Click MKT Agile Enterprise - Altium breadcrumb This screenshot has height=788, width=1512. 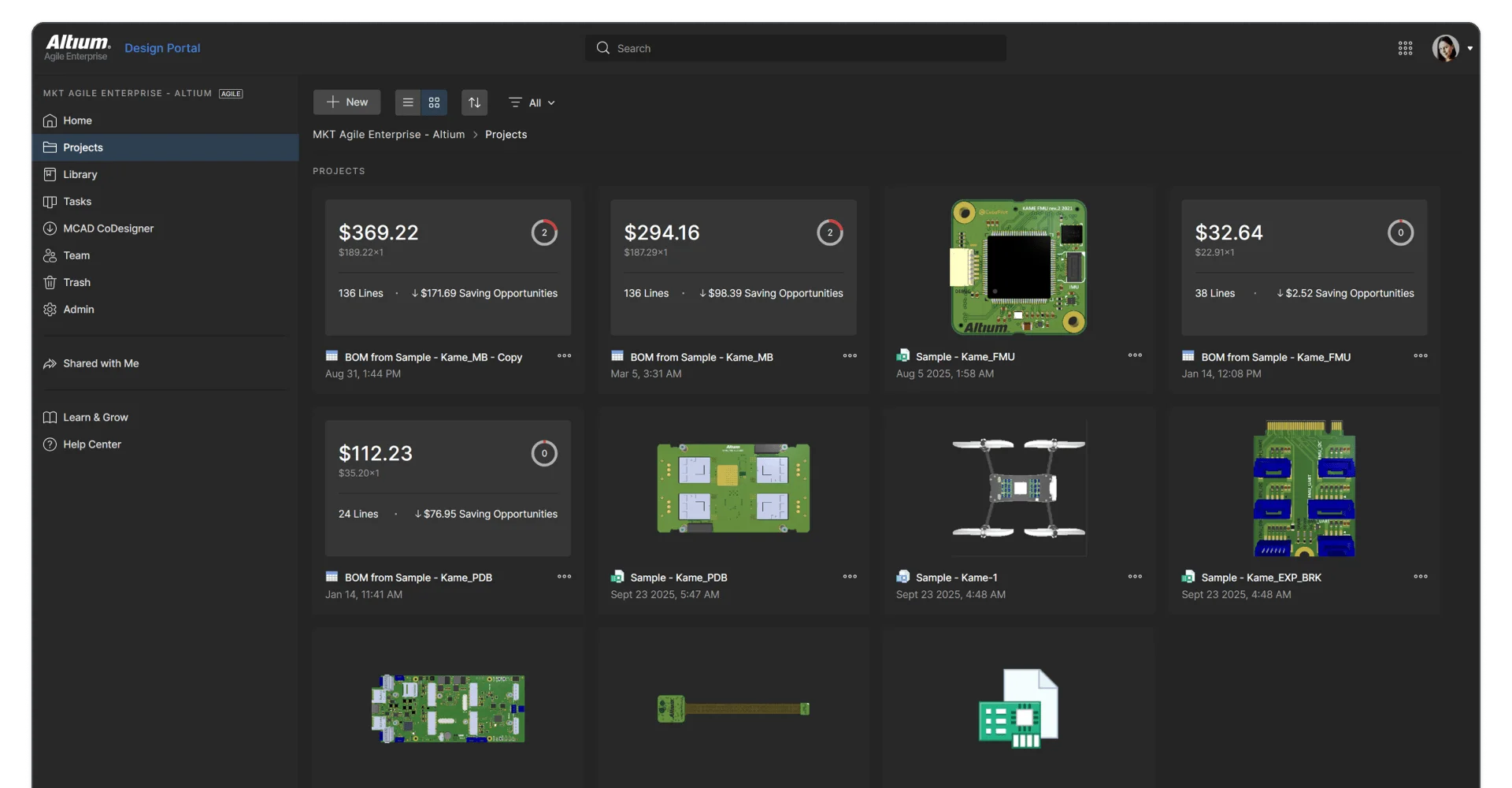pyautogui.click(x=389, y=135)
